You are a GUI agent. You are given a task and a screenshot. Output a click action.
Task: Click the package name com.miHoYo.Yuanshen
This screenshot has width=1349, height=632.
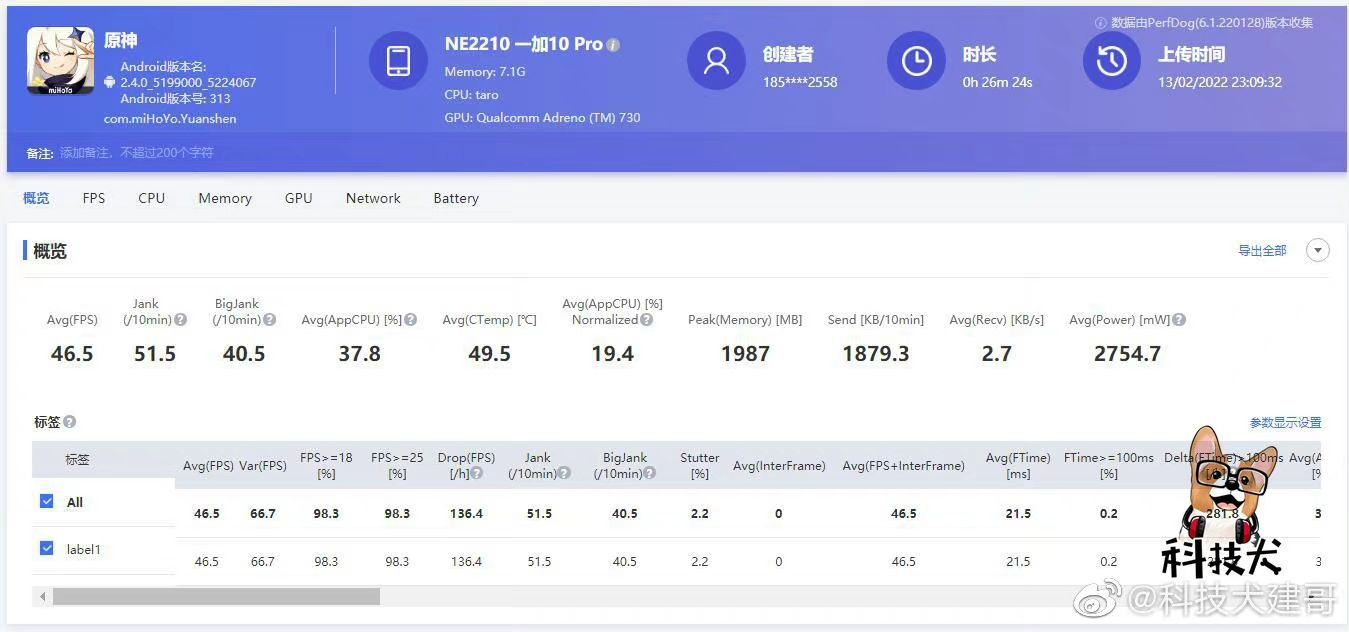pyautogui.click(x=170, y=119)
